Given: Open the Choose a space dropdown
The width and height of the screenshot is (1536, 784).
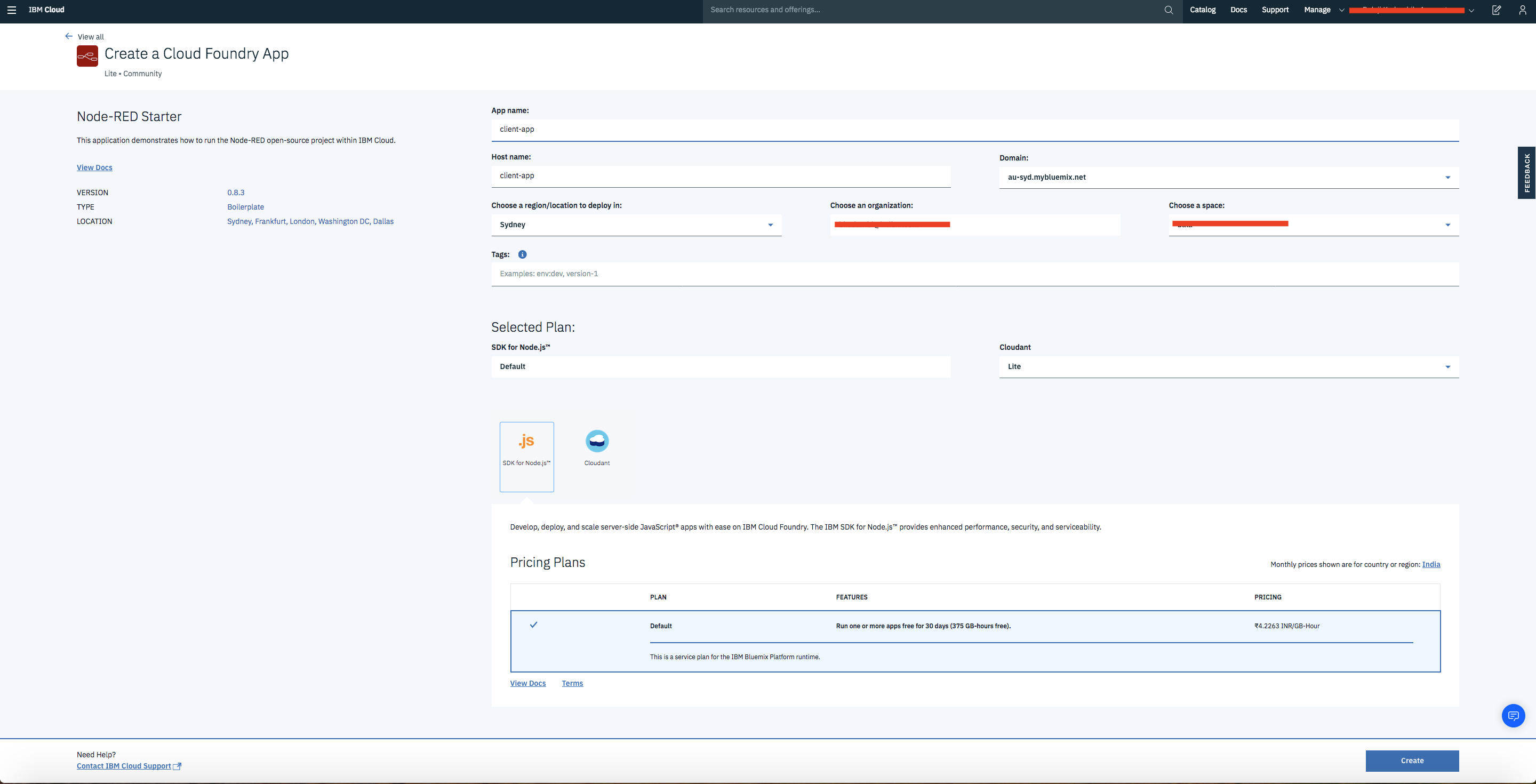Looking at the screenshot, I should point(1314,225).
